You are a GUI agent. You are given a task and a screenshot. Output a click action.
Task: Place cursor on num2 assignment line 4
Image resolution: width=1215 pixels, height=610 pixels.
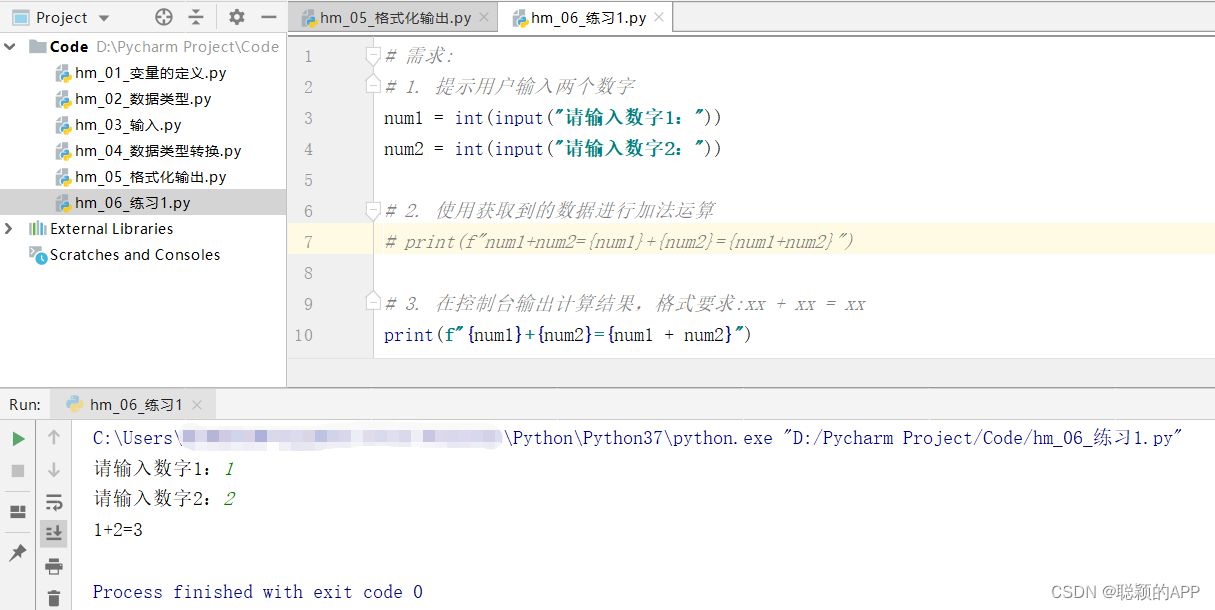coord(552,149)
